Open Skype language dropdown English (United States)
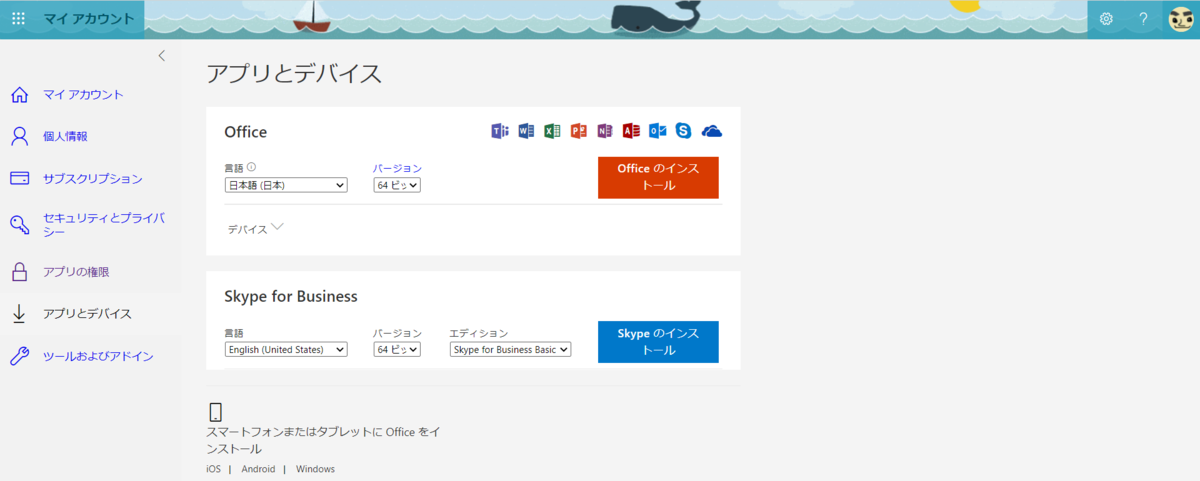1200x481 pixels. pos(286,350)
